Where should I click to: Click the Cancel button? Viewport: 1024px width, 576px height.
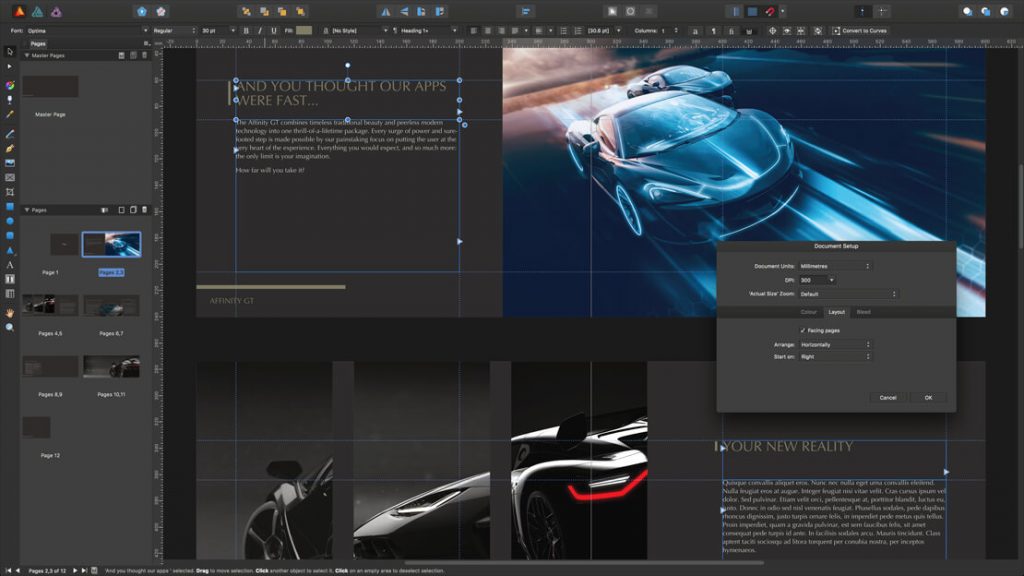pyautogui.click(x=887, y=398)
